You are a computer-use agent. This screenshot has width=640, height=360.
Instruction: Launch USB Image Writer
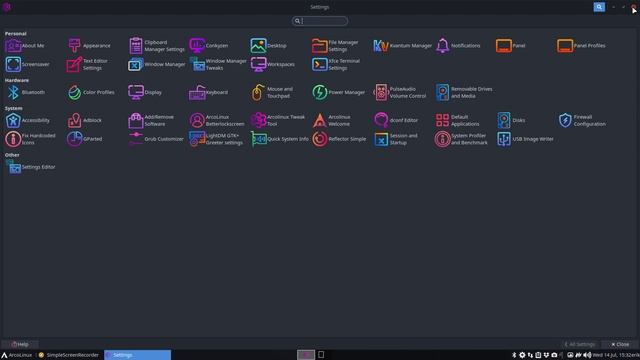coord(525,139)
